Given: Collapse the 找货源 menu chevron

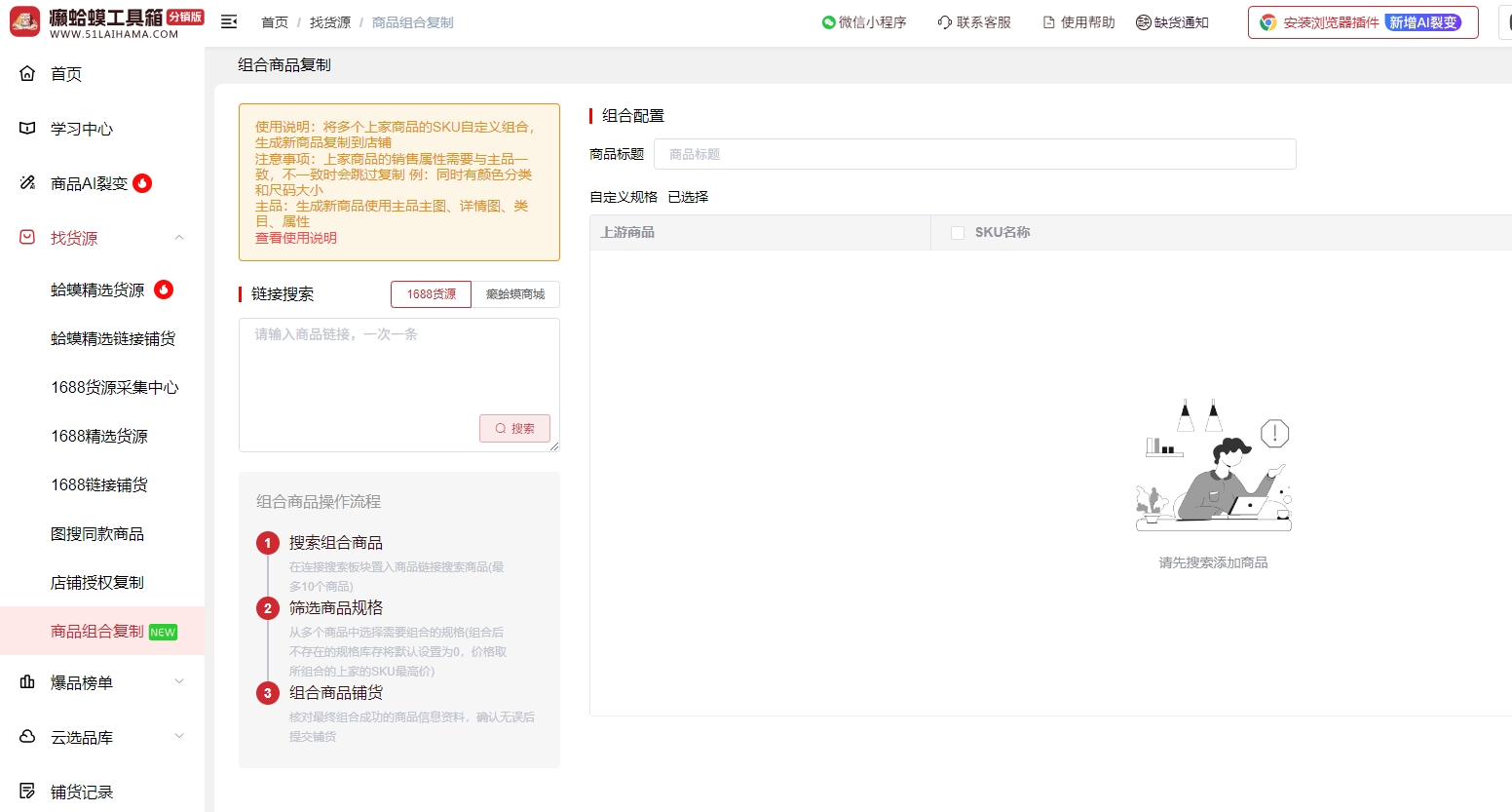Looking at the screenshot, I should (179, 238).
